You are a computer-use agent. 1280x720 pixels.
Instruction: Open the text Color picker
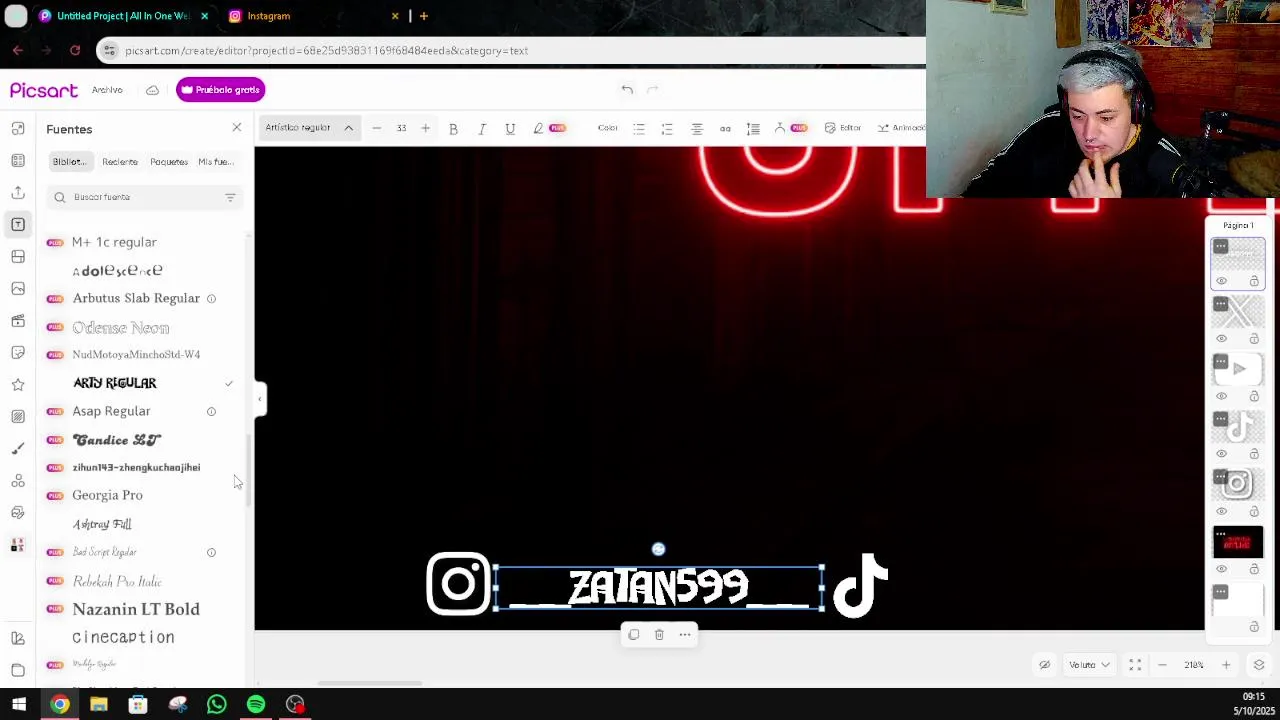click(607, 128)
